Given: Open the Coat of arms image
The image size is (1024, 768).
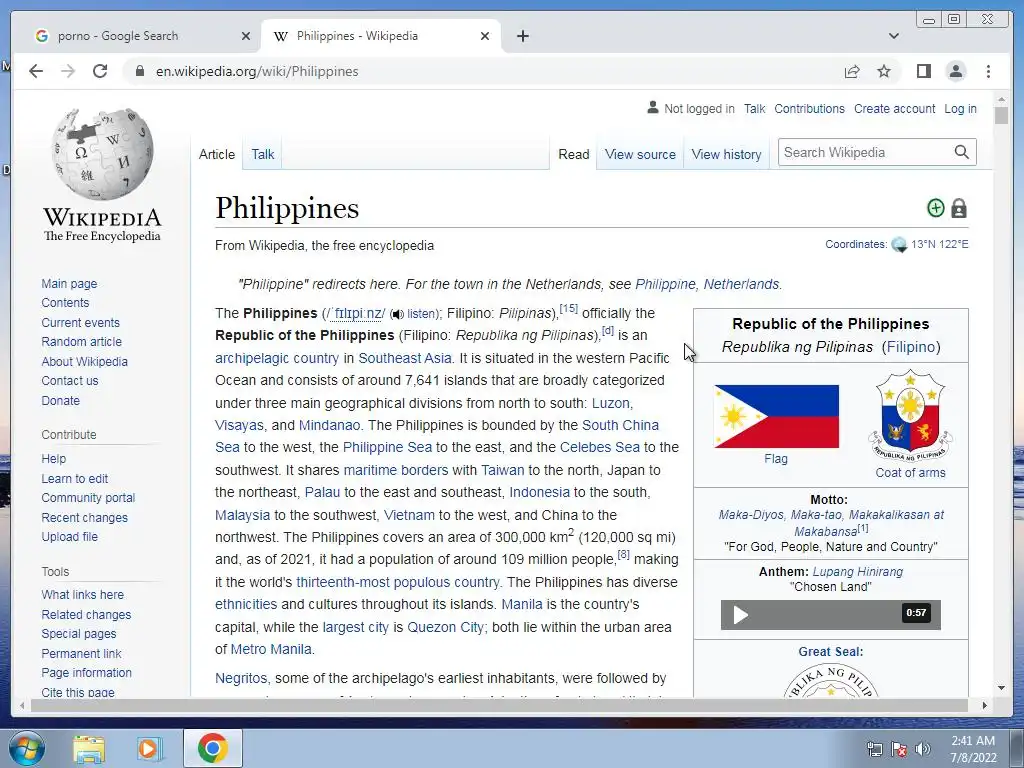Looking at the screenshot, I should [910, 415].
